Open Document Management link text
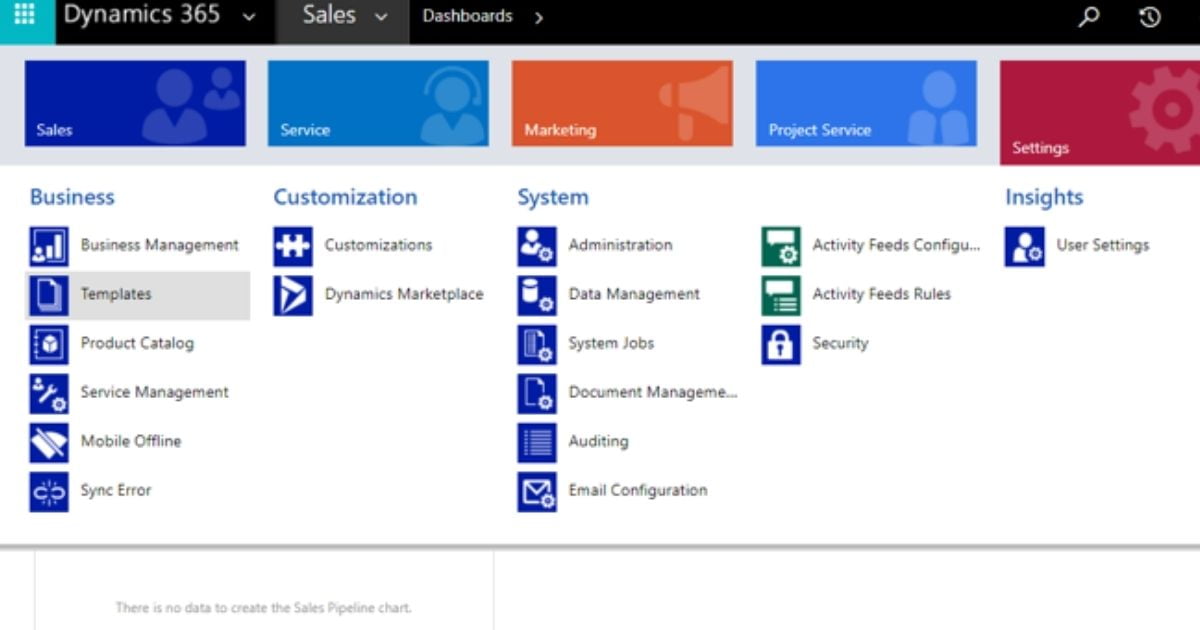Screen dimensions: 1200x630 point(653,392)
